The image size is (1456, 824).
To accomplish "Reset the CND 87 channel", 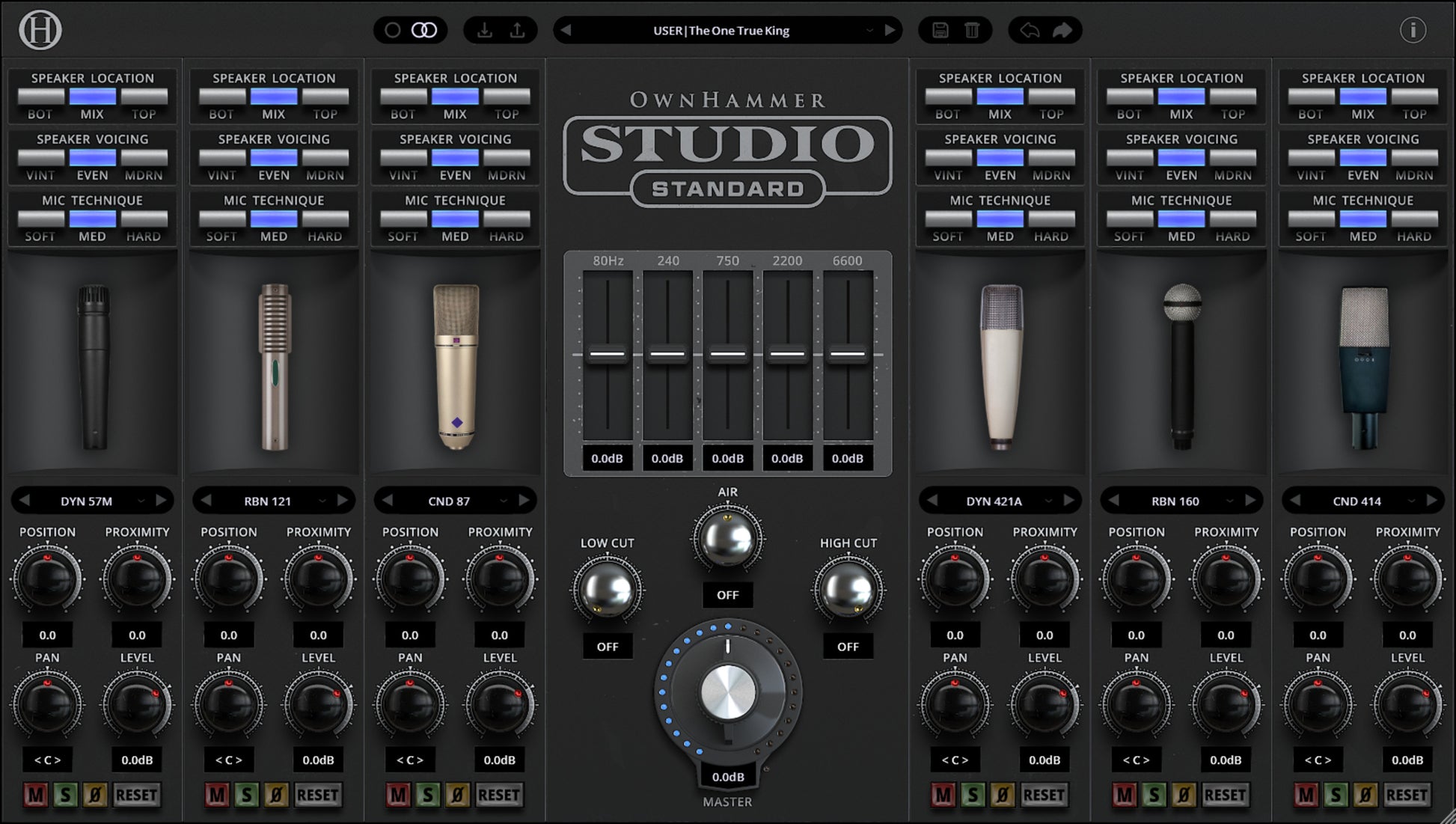I will click(x=499, y=795).
